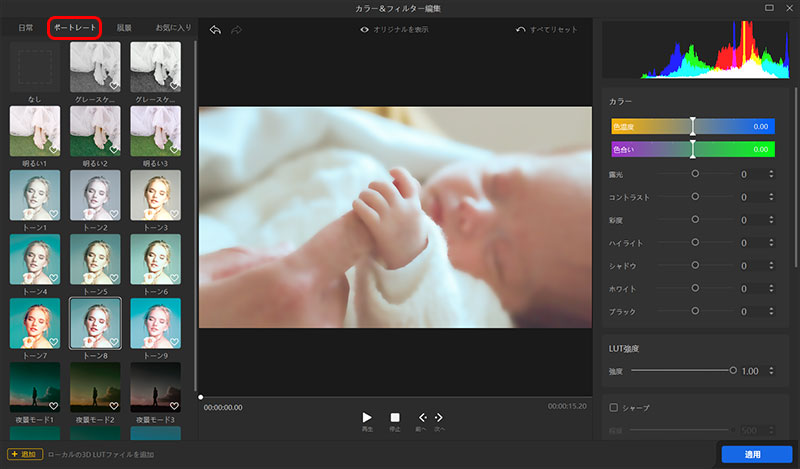Toggle オリジナルを表示 eye icon
This screenshot has height=469, width=800.
click(364, 30)
